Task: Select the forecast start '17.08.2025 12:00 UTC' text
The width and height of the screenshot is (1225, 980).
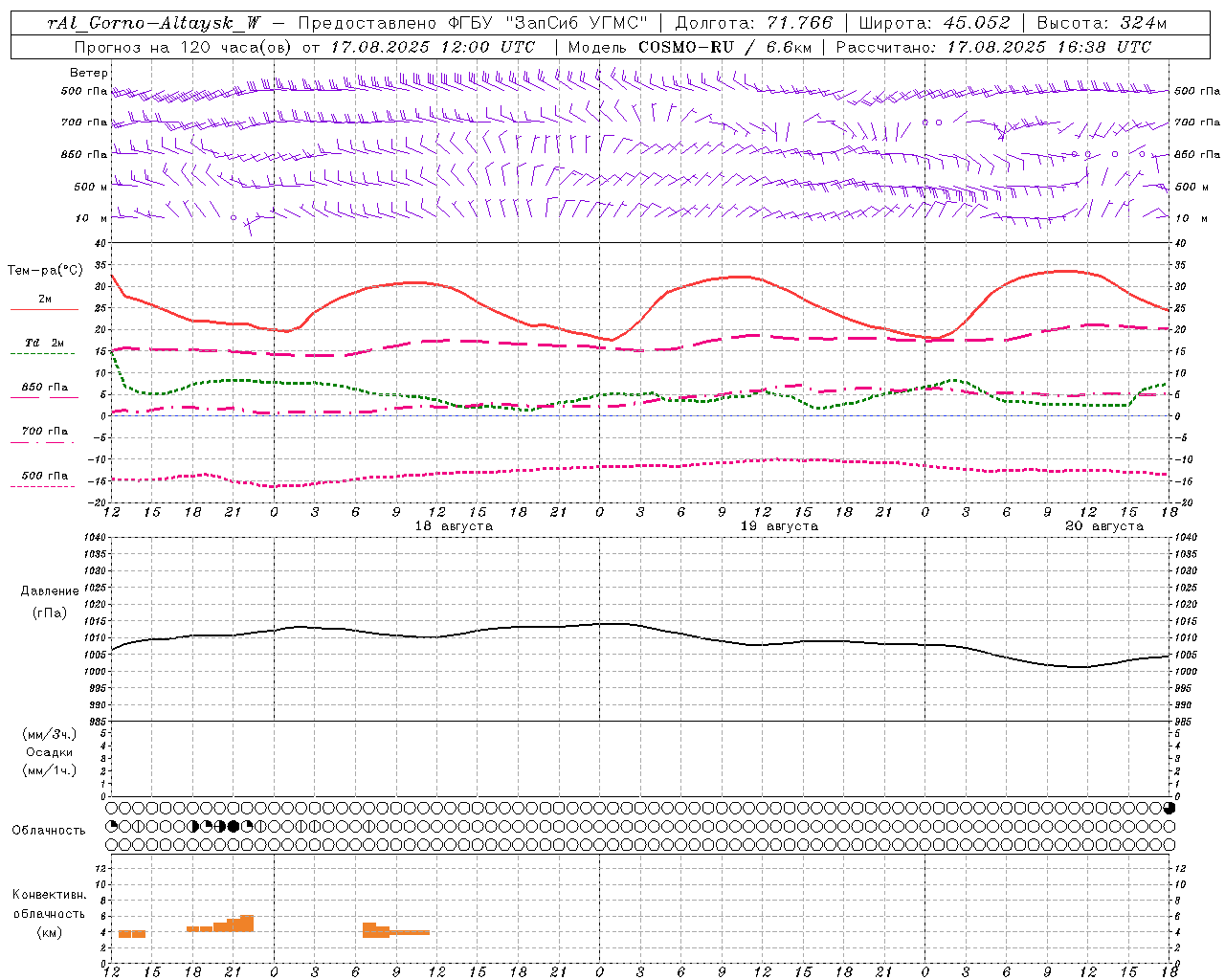Action: pyautogui.click(x=433, y=47)
